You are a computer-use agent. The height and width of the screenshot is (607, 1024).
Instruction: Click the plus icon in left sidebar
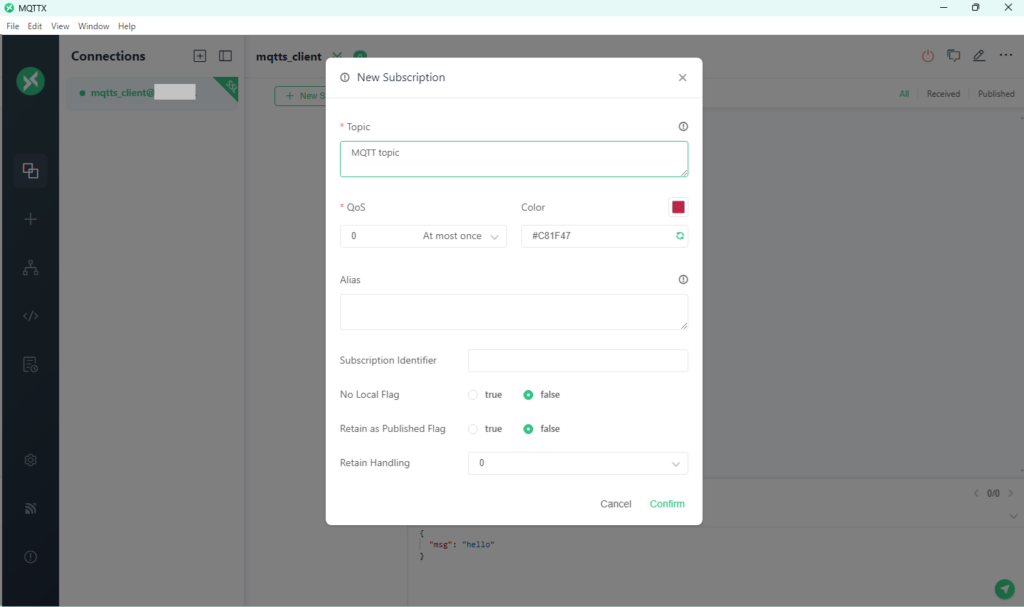click(x=30, y=219)
